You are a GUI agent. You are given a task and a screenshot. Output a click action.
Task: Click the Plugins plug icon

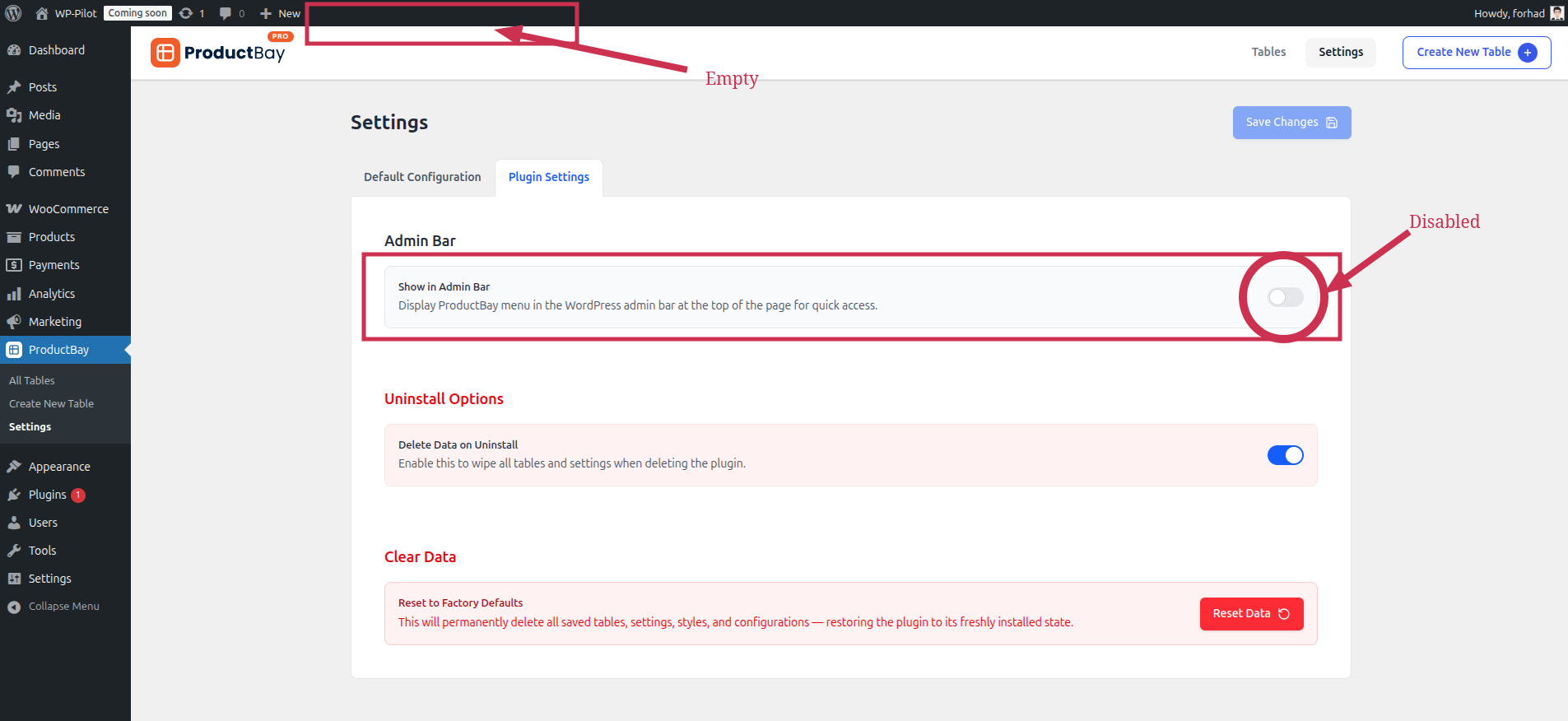coord(14,495)
